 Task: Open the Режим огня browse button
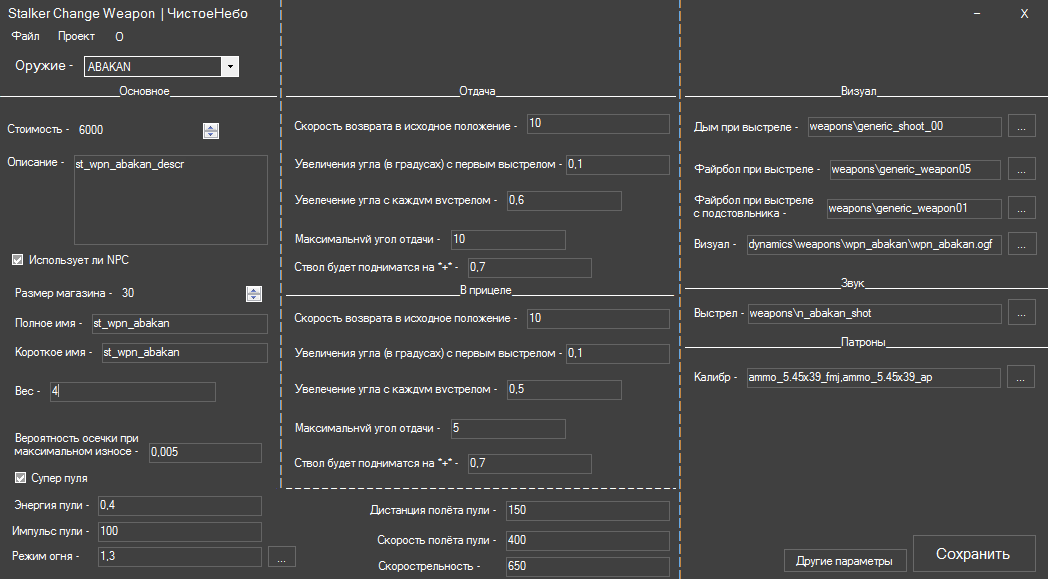pyautogui.click(x=281, y=557)
